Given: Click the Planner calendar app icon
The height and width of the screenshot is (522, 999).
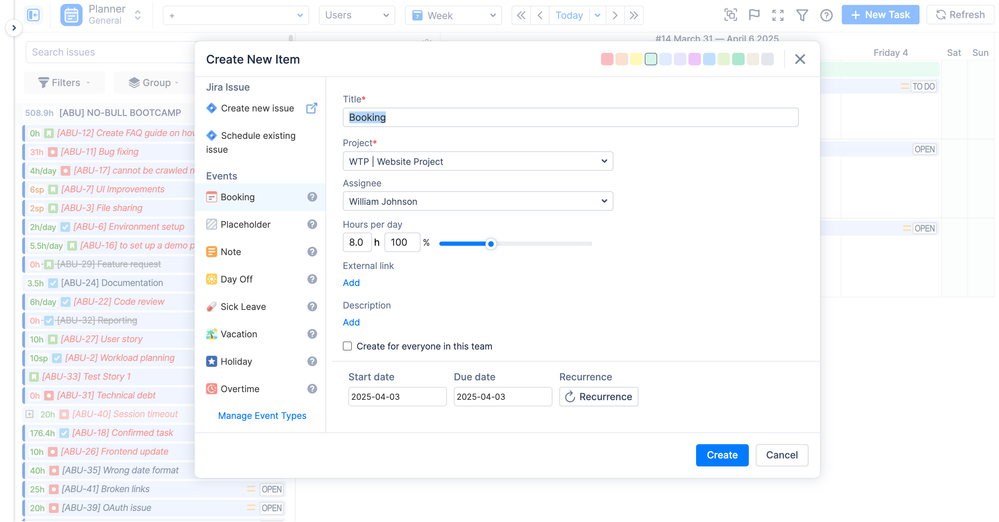Looking at the screenshot, I should point(71,15).
